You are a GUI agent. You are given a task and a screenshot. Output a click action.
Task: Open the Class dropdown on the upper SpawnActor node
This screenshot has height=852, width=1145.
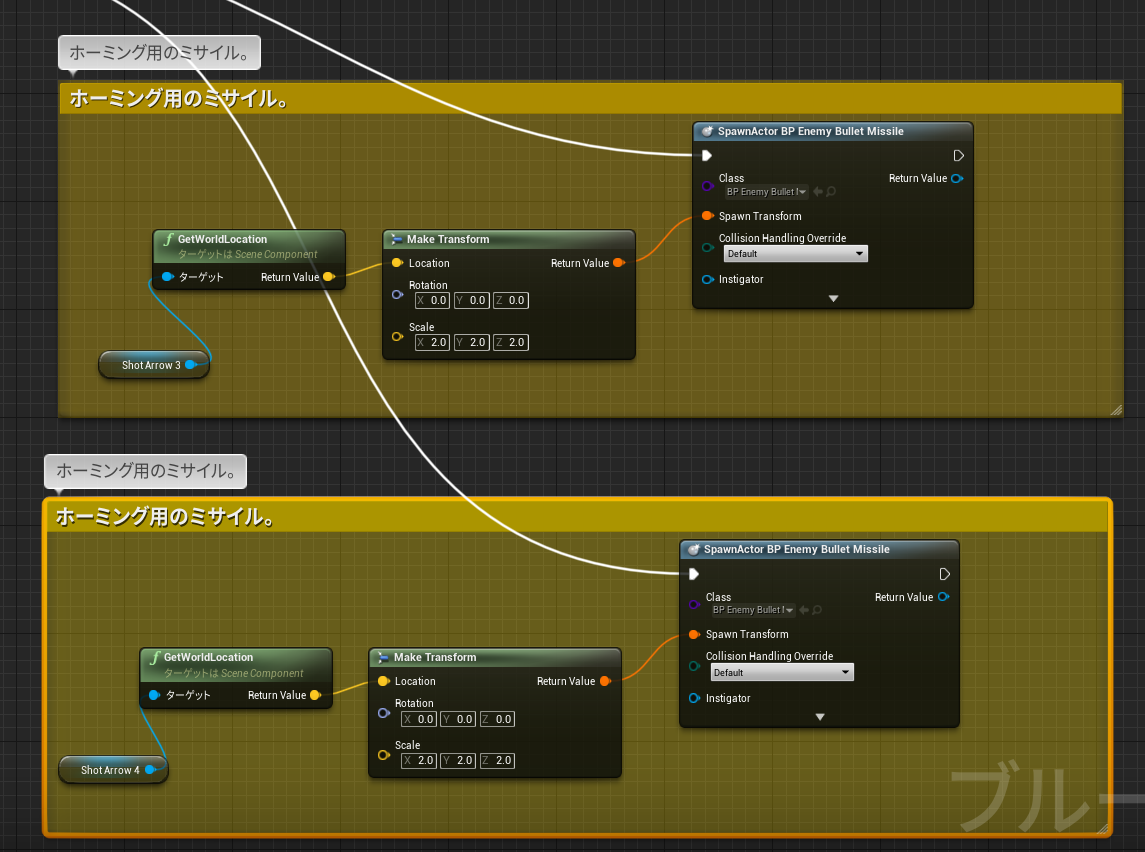click(766, 192)
